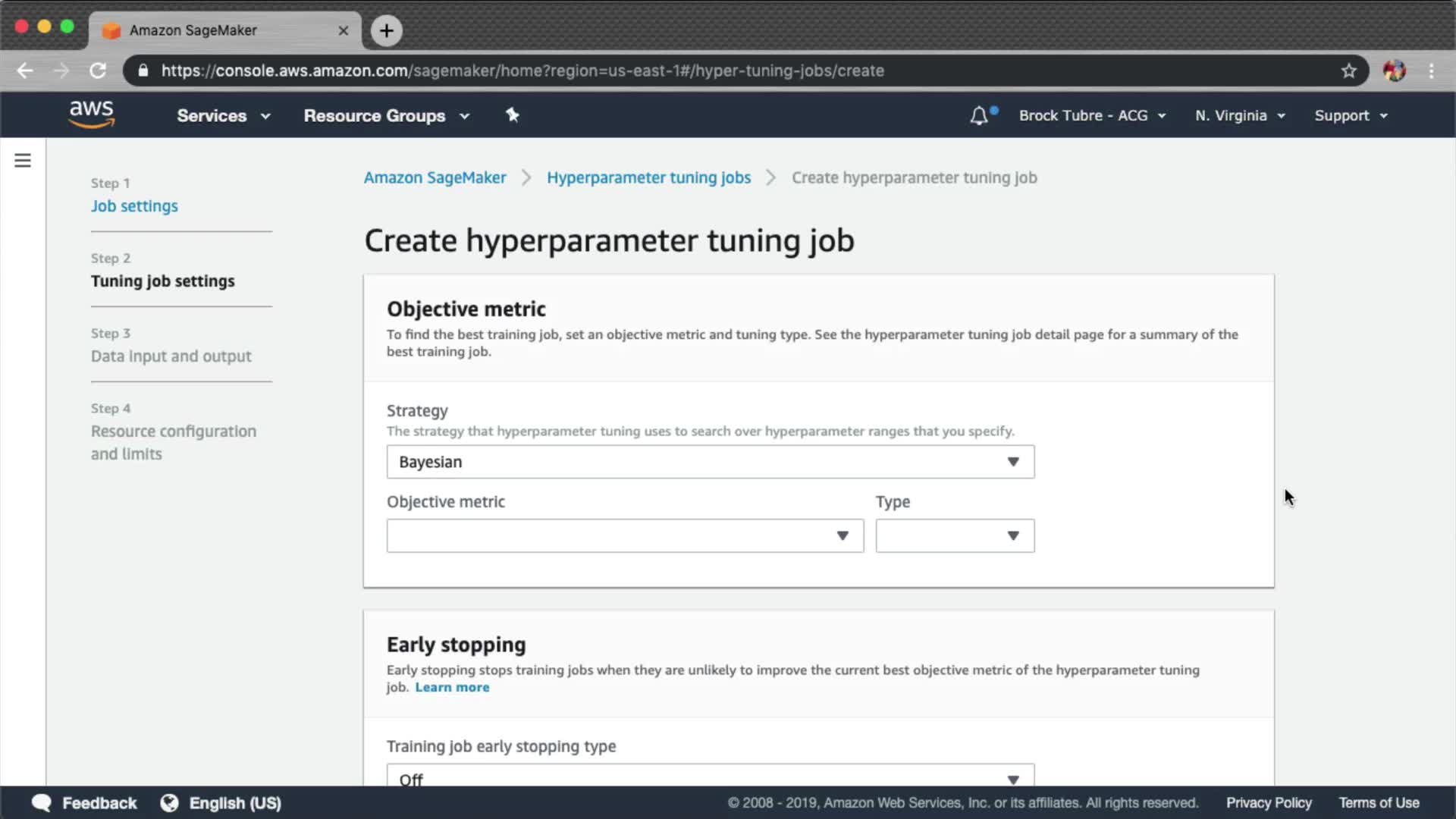1456x819 pixels.
Task: Open the N. Virginia region selector
Action: pyautogui.click(x=1240, y=115)
